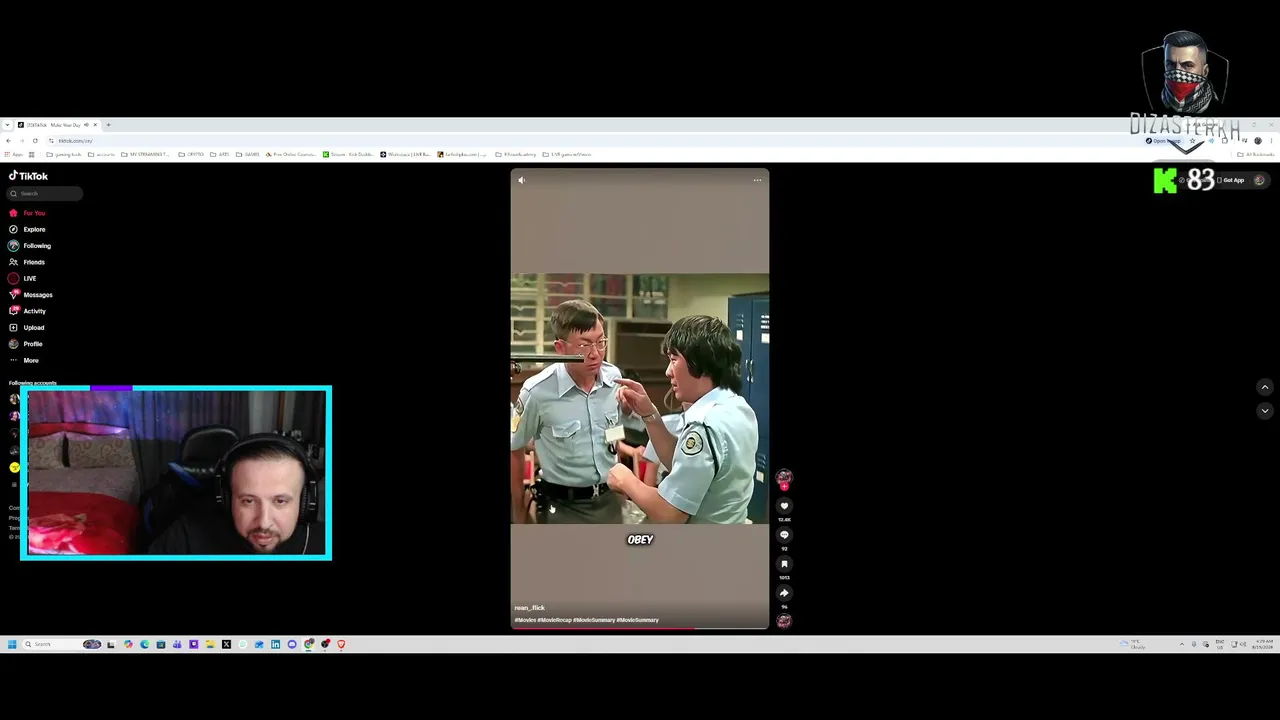
Task: Open the Apps bookmarks shortcut
Action: tap(13, 155)
